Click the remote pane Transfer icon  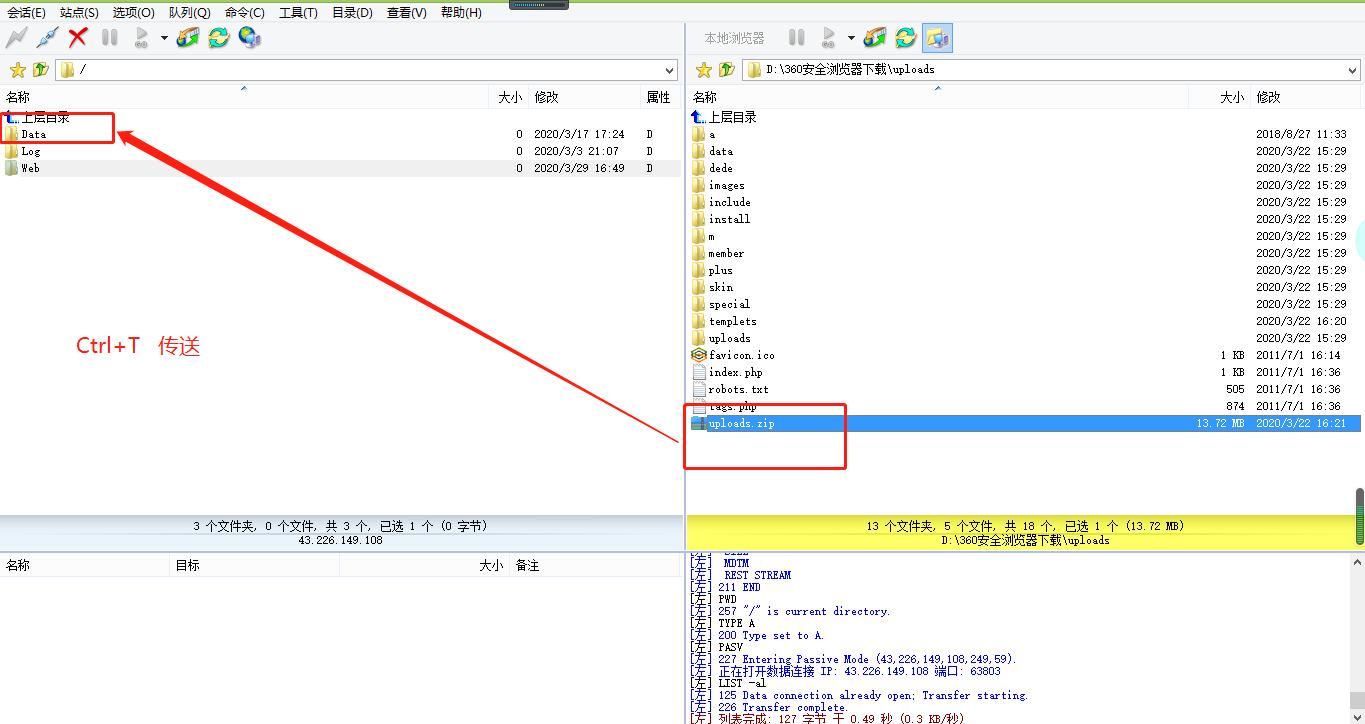pos(187,38)
